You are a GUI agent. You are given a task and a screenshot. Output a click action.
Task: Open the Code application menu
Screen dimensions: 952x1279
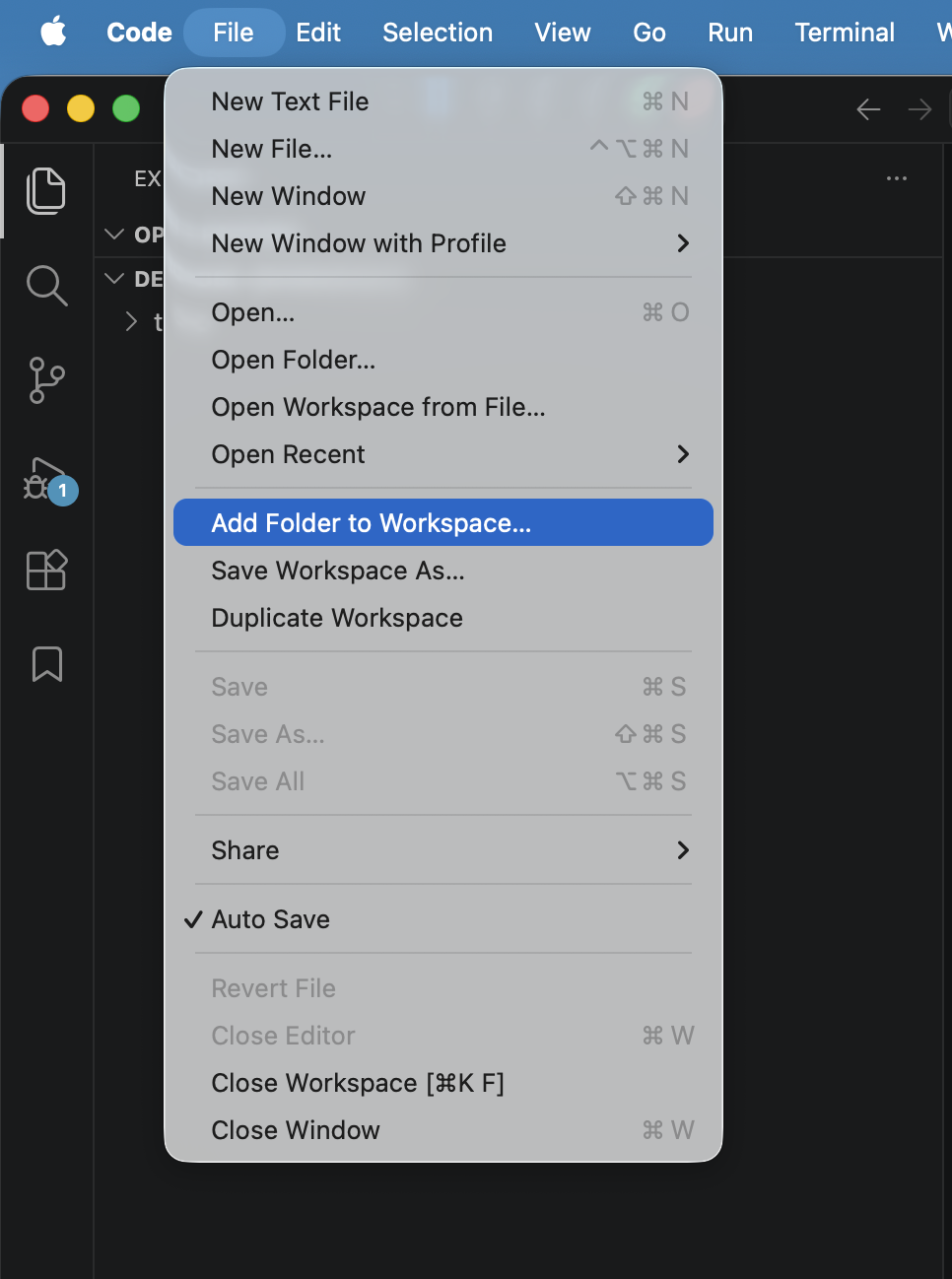tap(139, 33)
